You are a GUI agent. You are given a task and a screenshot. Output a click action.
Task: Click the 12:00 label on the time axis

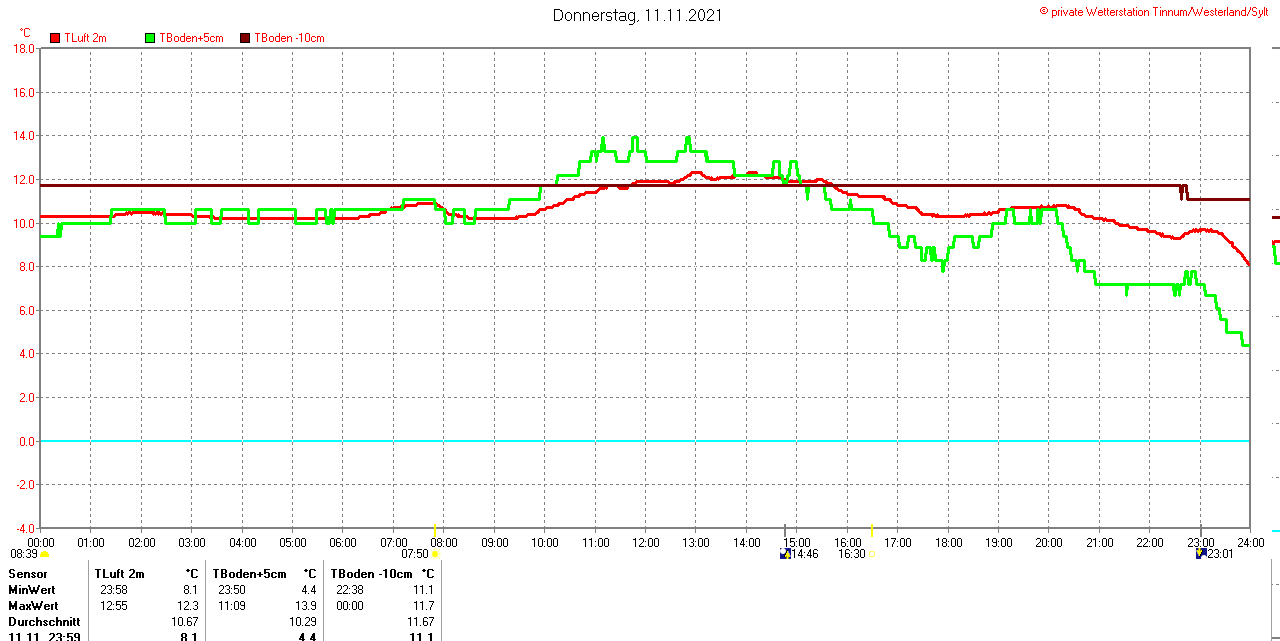click(x=645, y=543)
